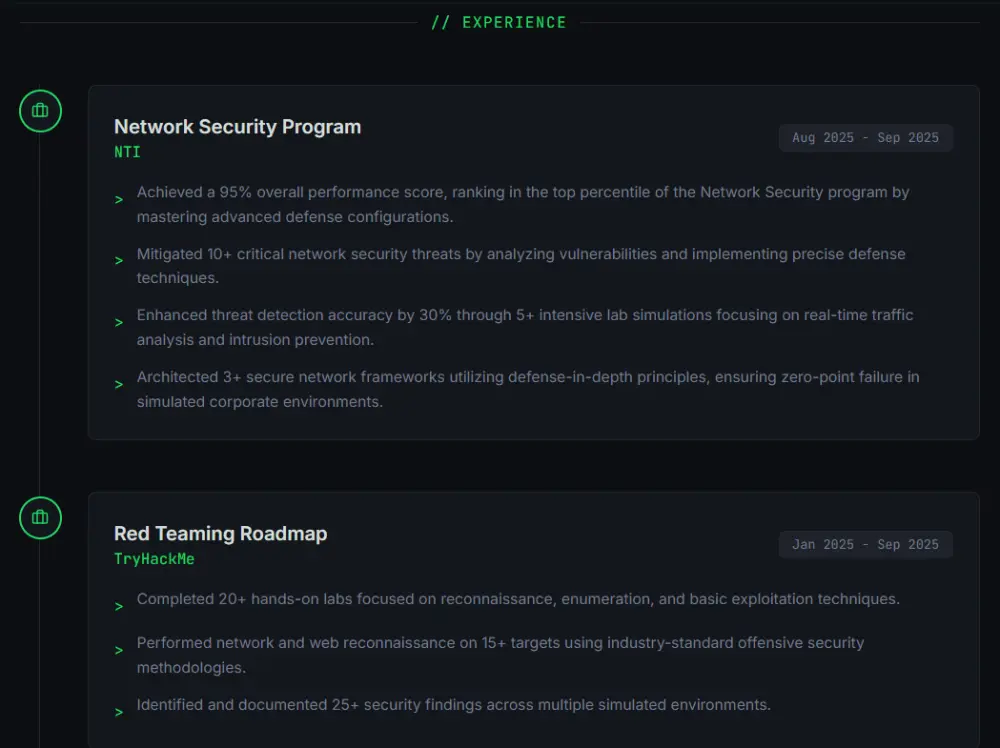1000x748 pixels.
Task: Click arrow bullet before "Achieved a 95%"
Action: (119, 199)
